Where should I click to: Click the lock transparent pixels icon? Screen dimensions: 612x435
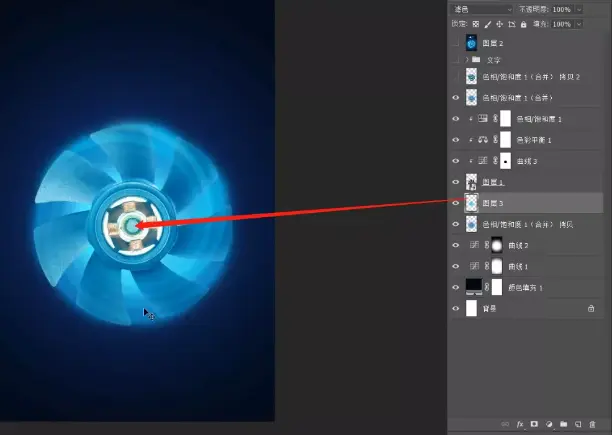pos(475,24)
